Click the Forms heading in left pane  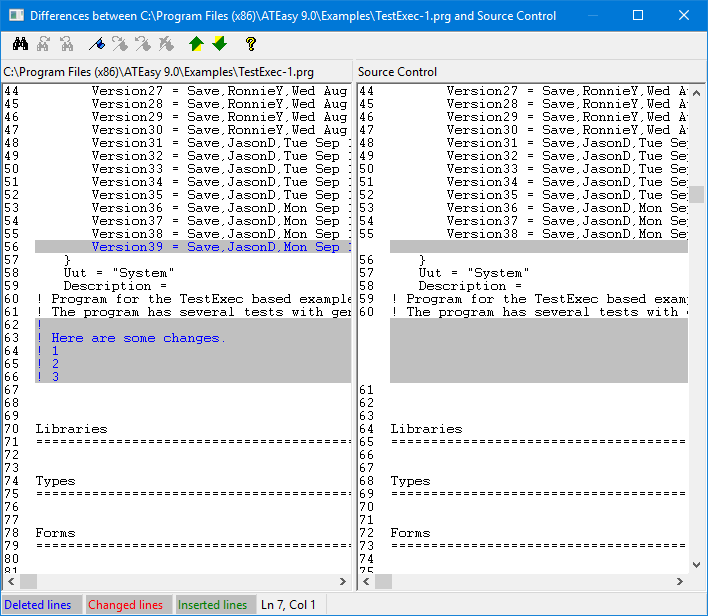tap(55, 533)
